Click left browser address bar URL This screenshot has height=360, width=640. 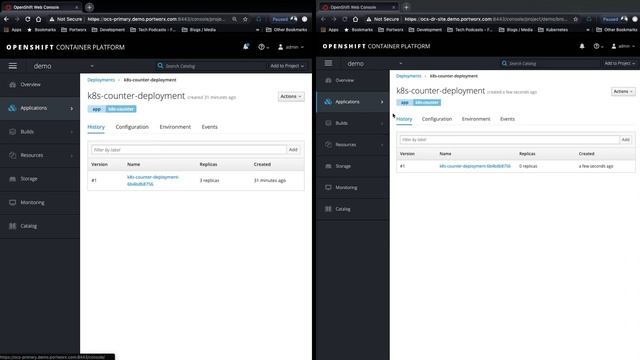tap(157, 19)
